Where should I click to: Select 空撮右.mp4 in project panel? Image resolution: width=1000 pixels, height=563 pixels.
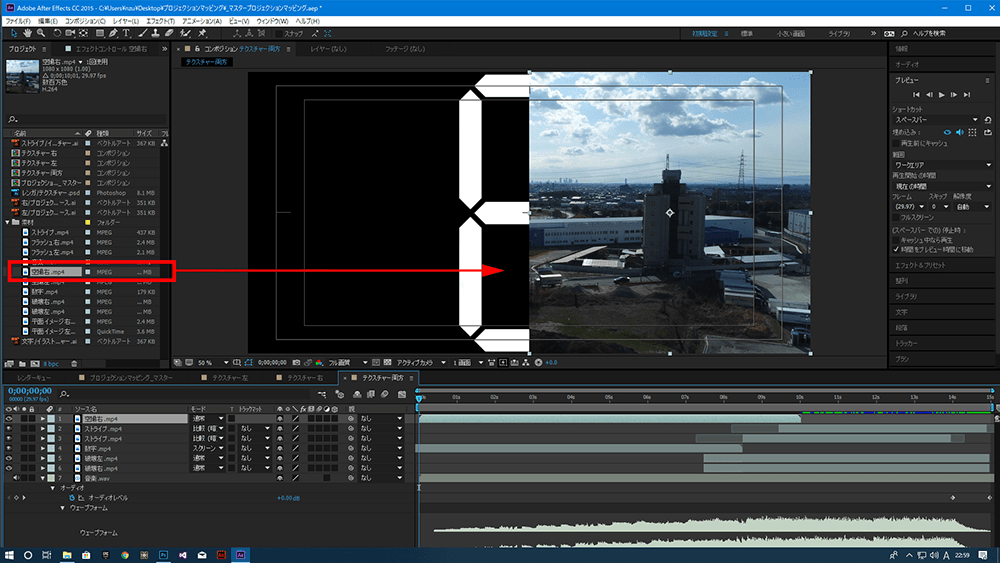point(48,271)
